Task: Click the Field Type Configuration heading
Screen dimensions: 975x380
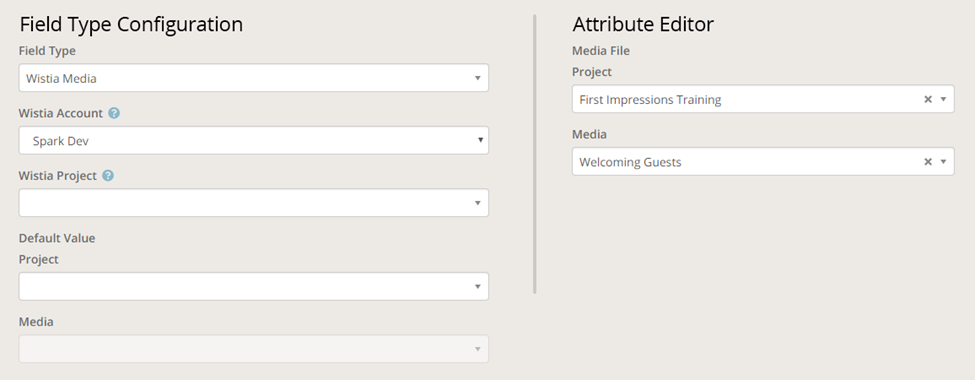Action: 131,24
